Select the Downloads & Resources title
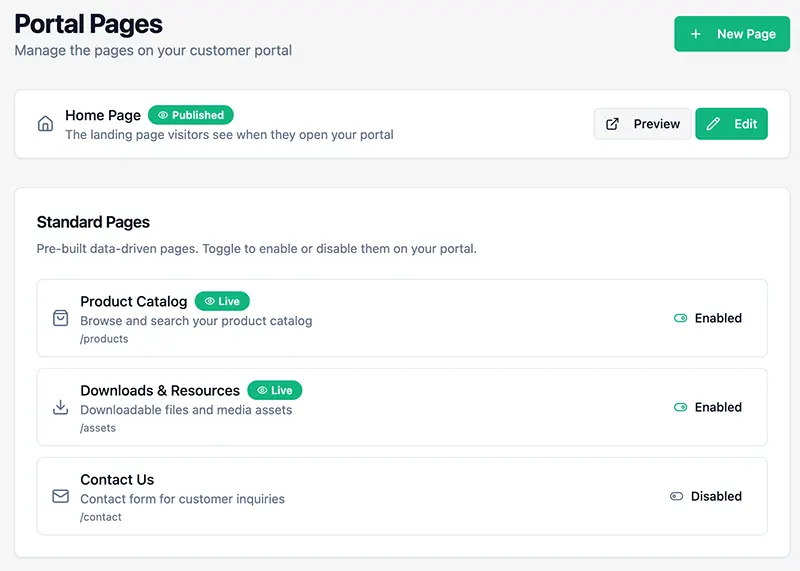The height and width of the screenshot is (571, 800). coord(160,390)
